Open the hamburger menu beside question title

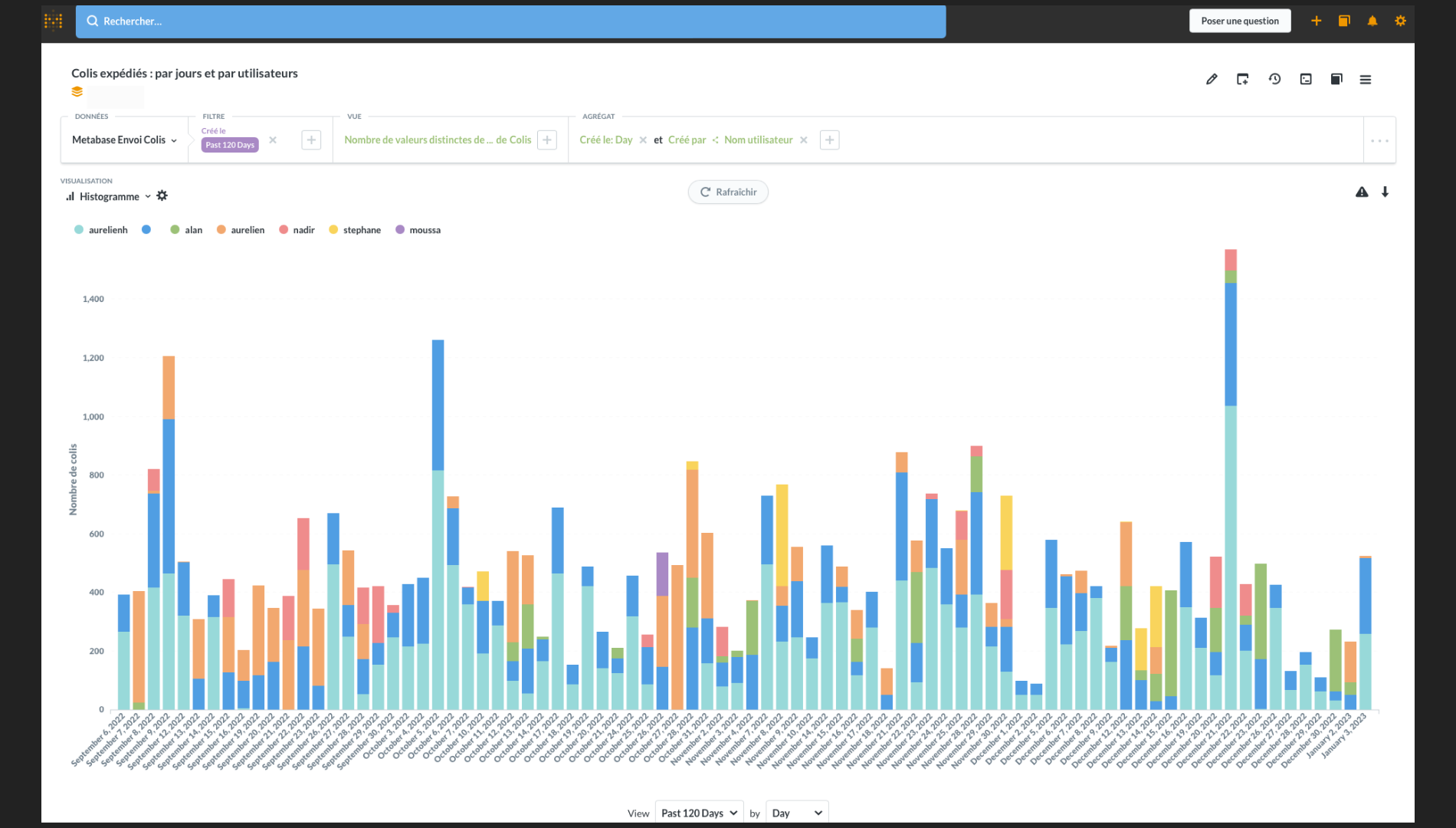(1366, 79)
